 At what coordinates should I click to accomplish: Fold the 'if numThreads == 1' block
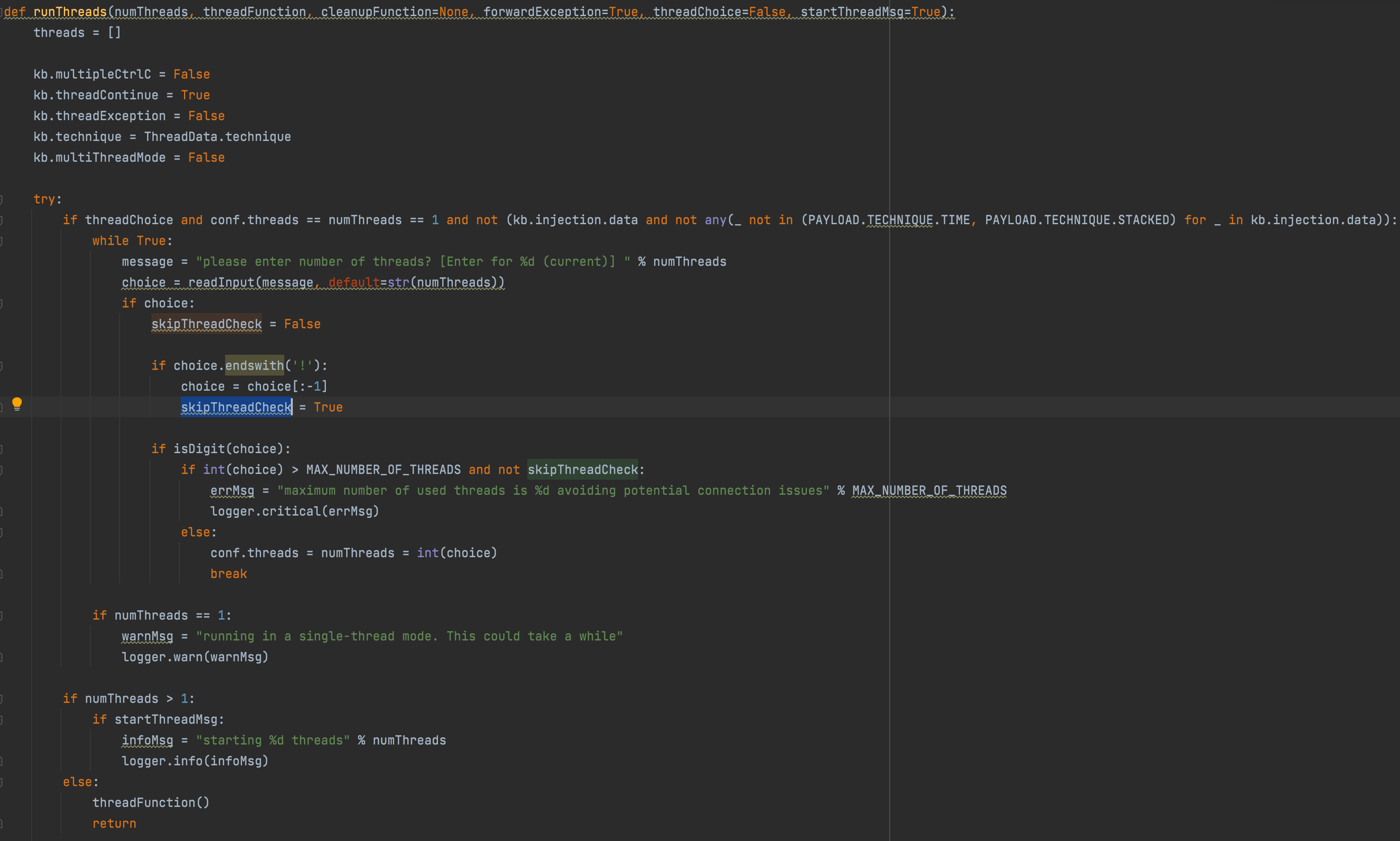(x=2, y=615)
